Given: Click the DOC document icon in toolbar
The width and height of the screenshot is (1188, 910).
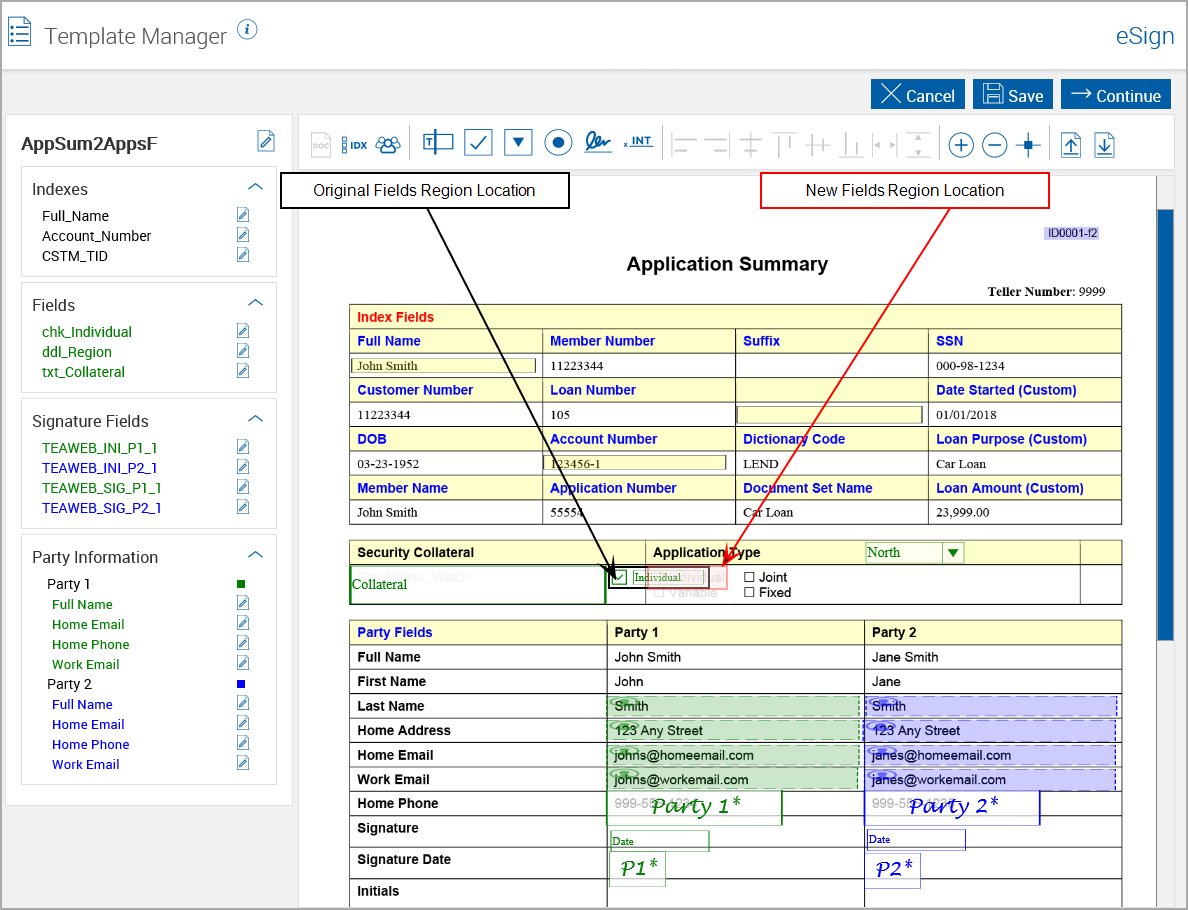Looking at the screenshot, I should 320,144.
